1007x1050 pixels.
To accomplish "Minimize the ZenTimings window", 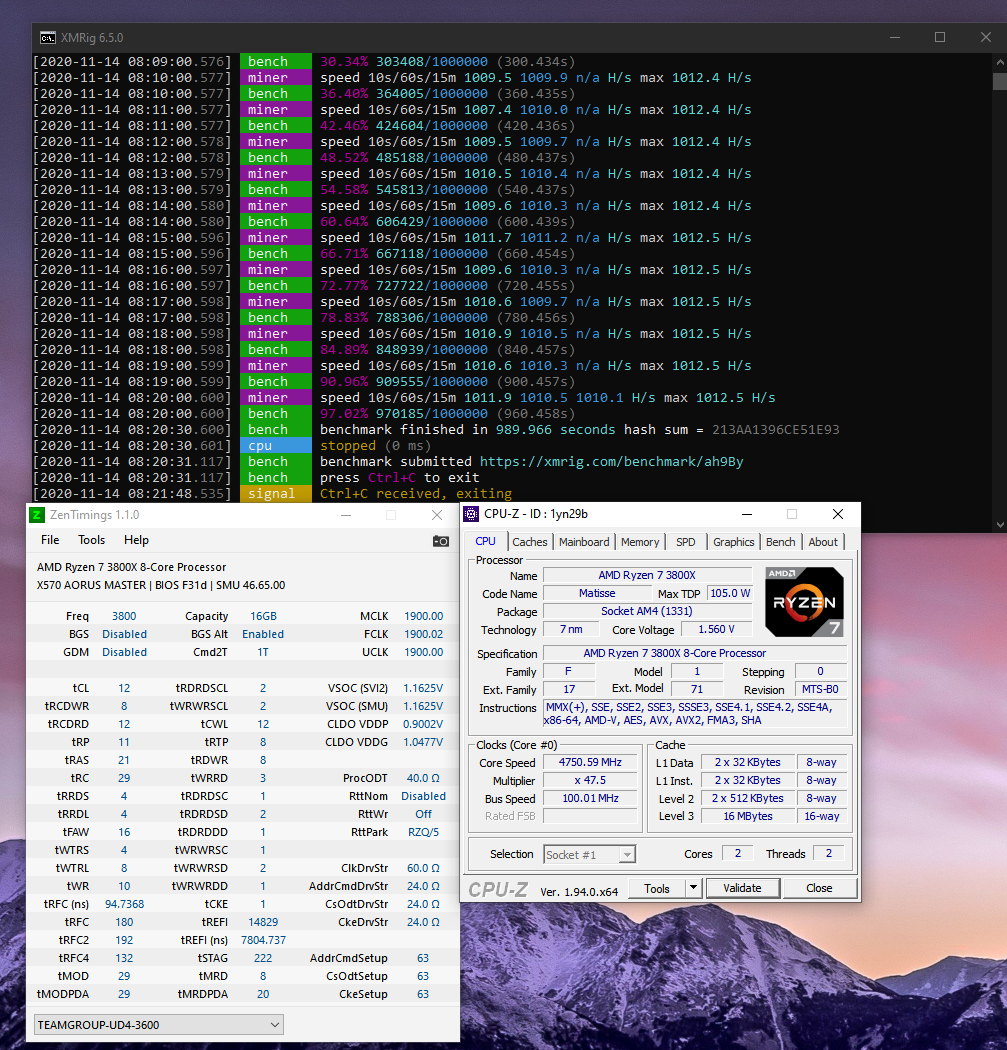I will point(346,515).
